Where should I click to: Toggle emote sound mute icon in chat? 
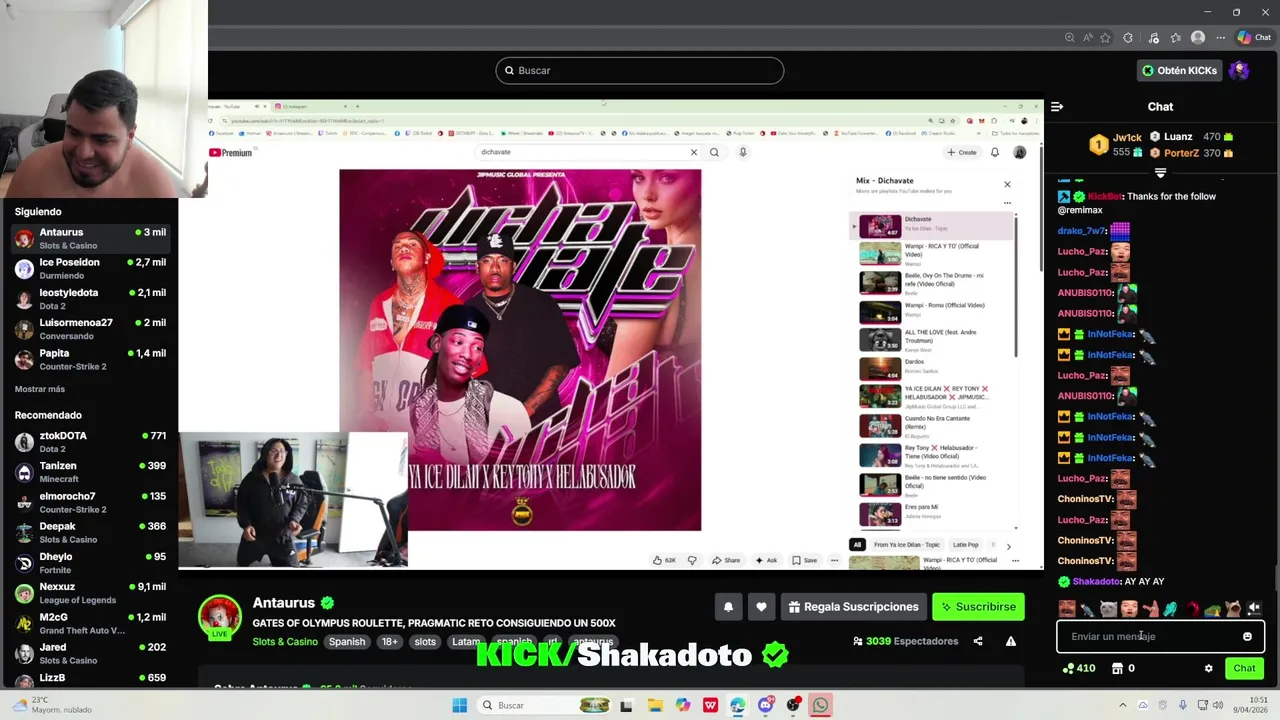tap(1254, 607)
